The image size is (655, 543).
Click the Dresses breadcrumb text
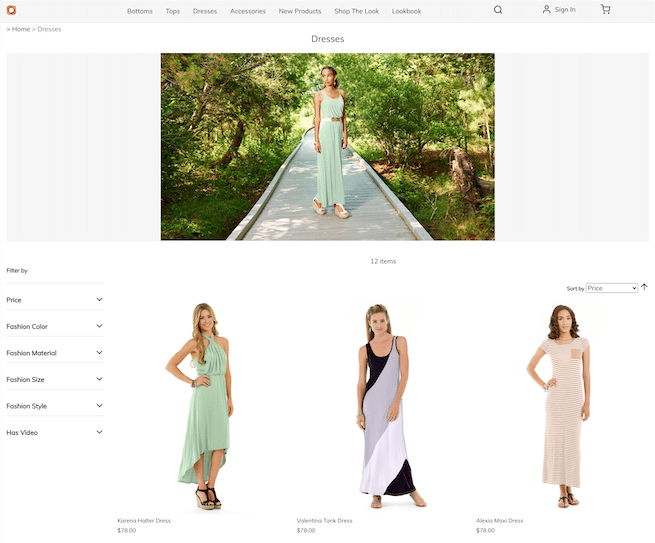(49, 29)
